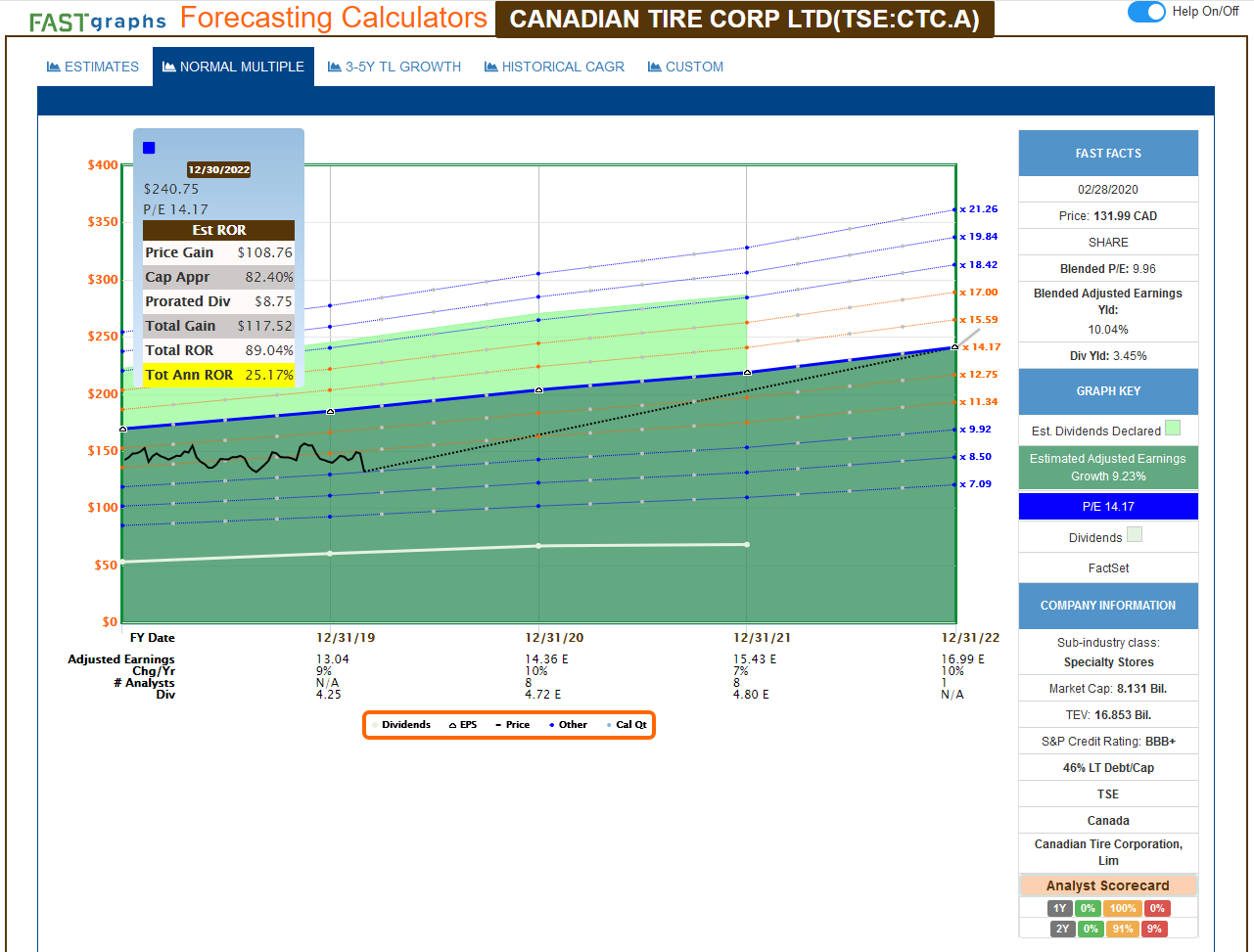Click the blue Other legend dot
This screenshot has width=1254, height=952.
coord(552,725)
